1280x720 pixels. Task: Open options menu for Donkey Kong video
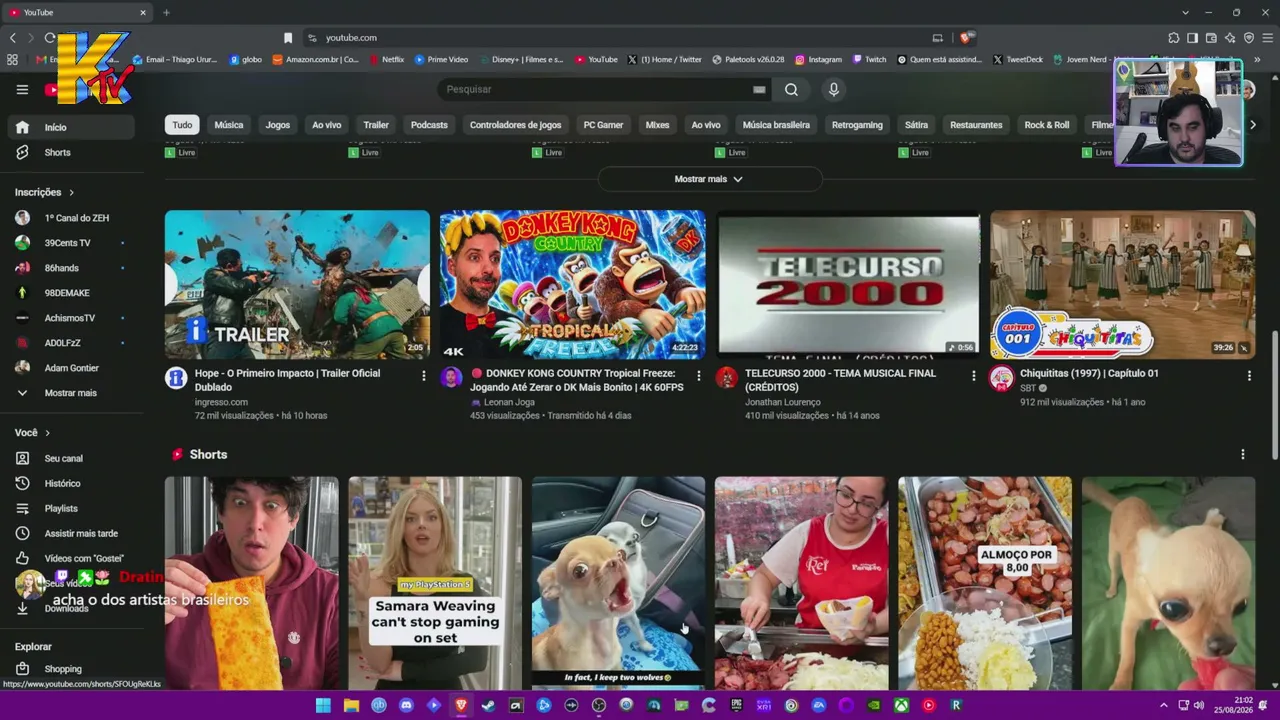click(x=699, y=376)
